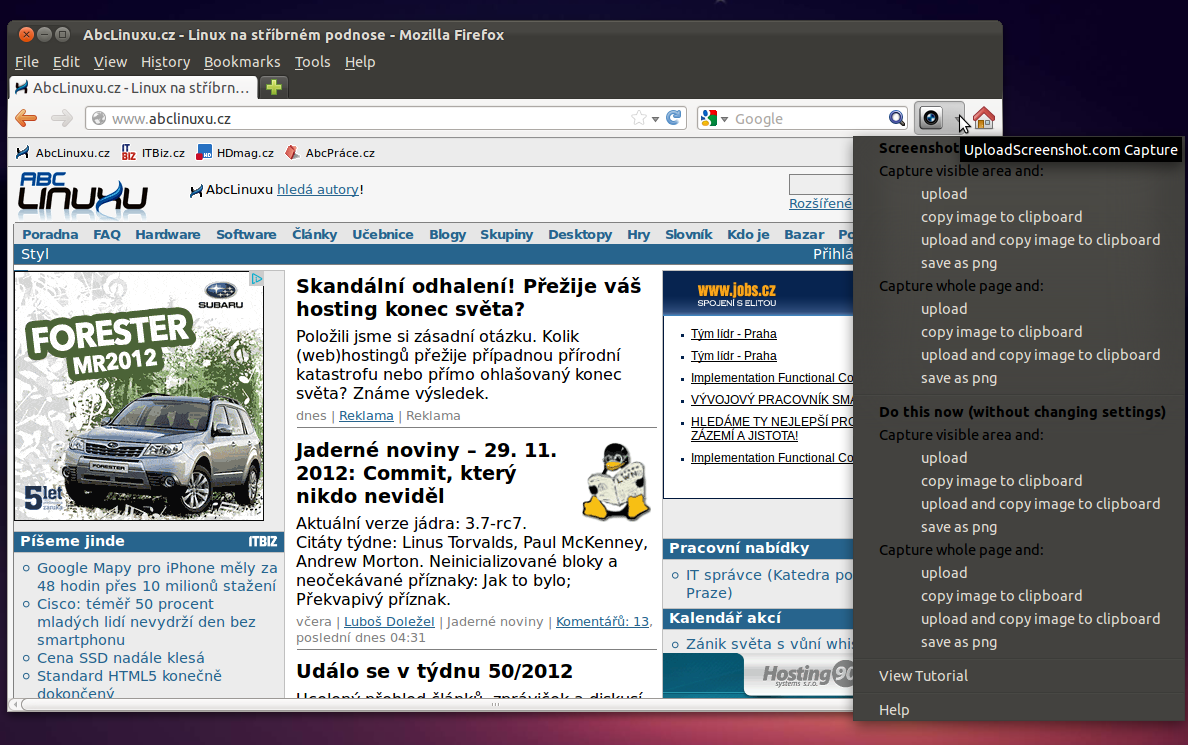Click the Google search engine icon
Viewport: 1188px width, 745px height.
click(x=708, y=118)
